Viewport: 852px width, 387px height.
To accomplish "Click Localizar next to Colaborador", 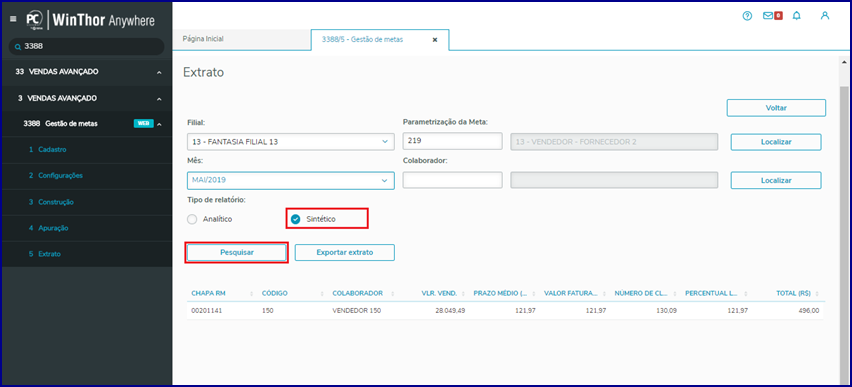I will click(776, 180).
